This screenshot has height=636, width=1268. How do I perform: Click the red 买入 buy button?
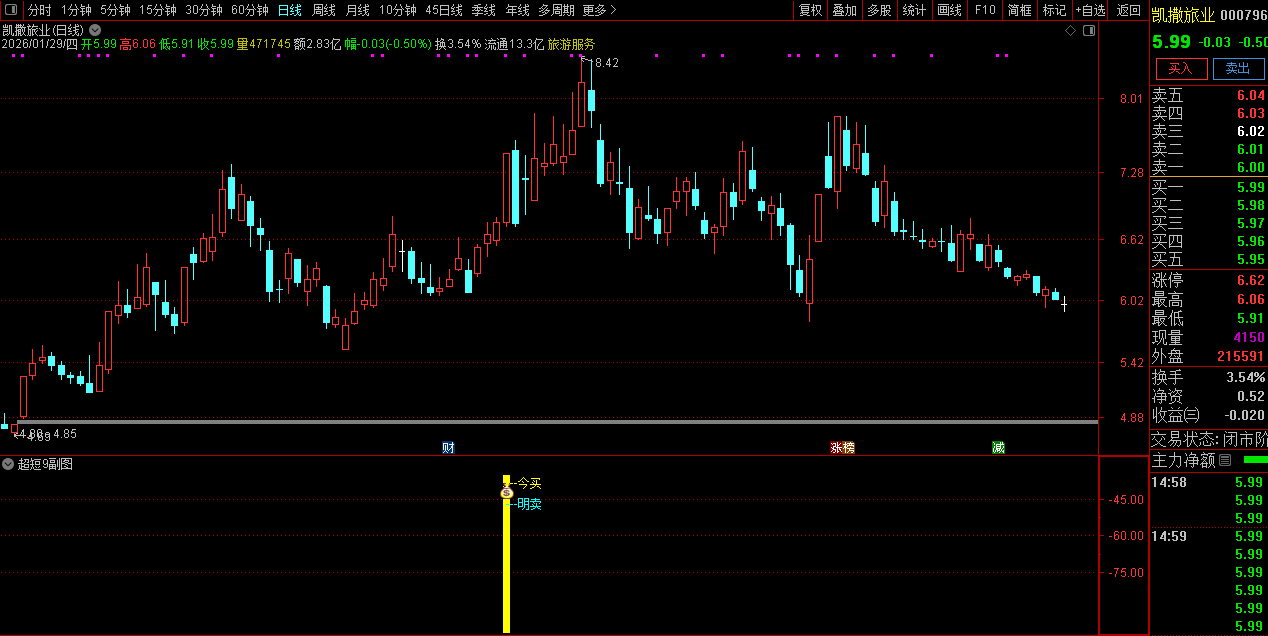1181,68
